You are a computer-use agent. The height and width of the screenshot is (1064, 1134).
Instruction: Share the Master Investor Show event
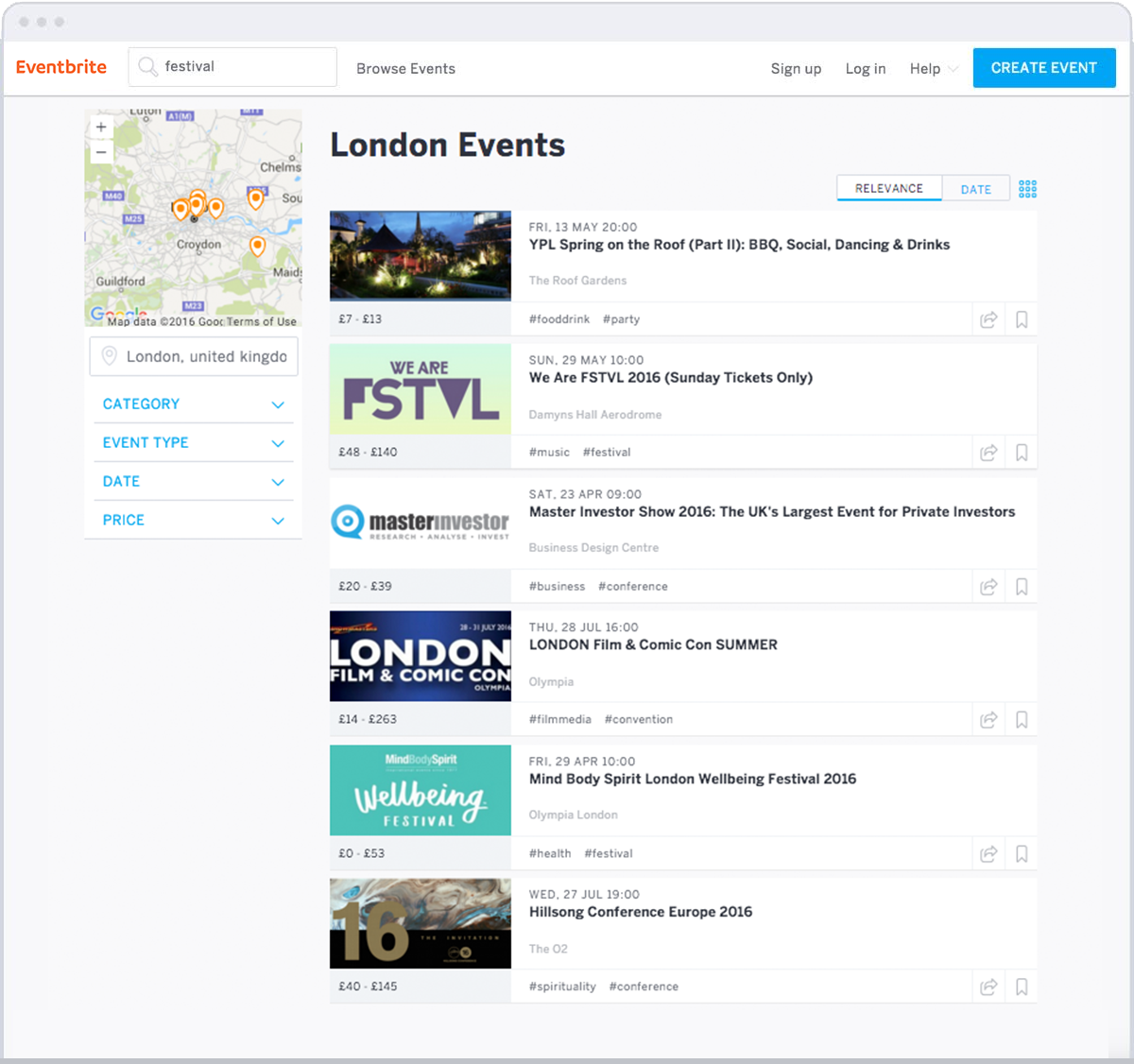(x=988, y=587)
